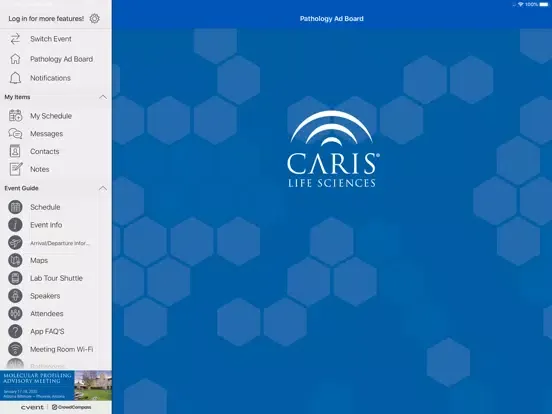Open the Event Info label
Screen dimensions: 552x414
click(46, 225)
